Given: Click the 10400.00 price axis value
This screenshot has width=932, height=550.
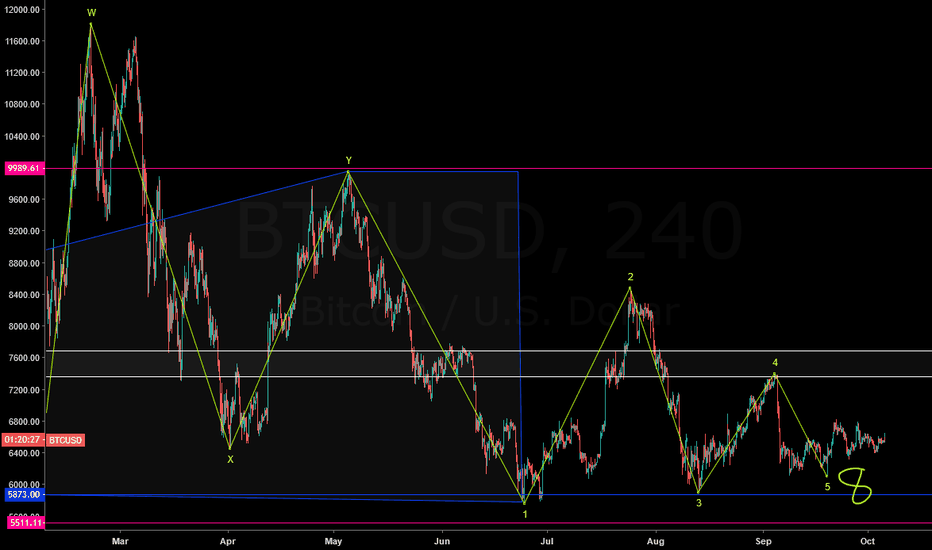Looking at the screenshot, I should tap(23, 136).
